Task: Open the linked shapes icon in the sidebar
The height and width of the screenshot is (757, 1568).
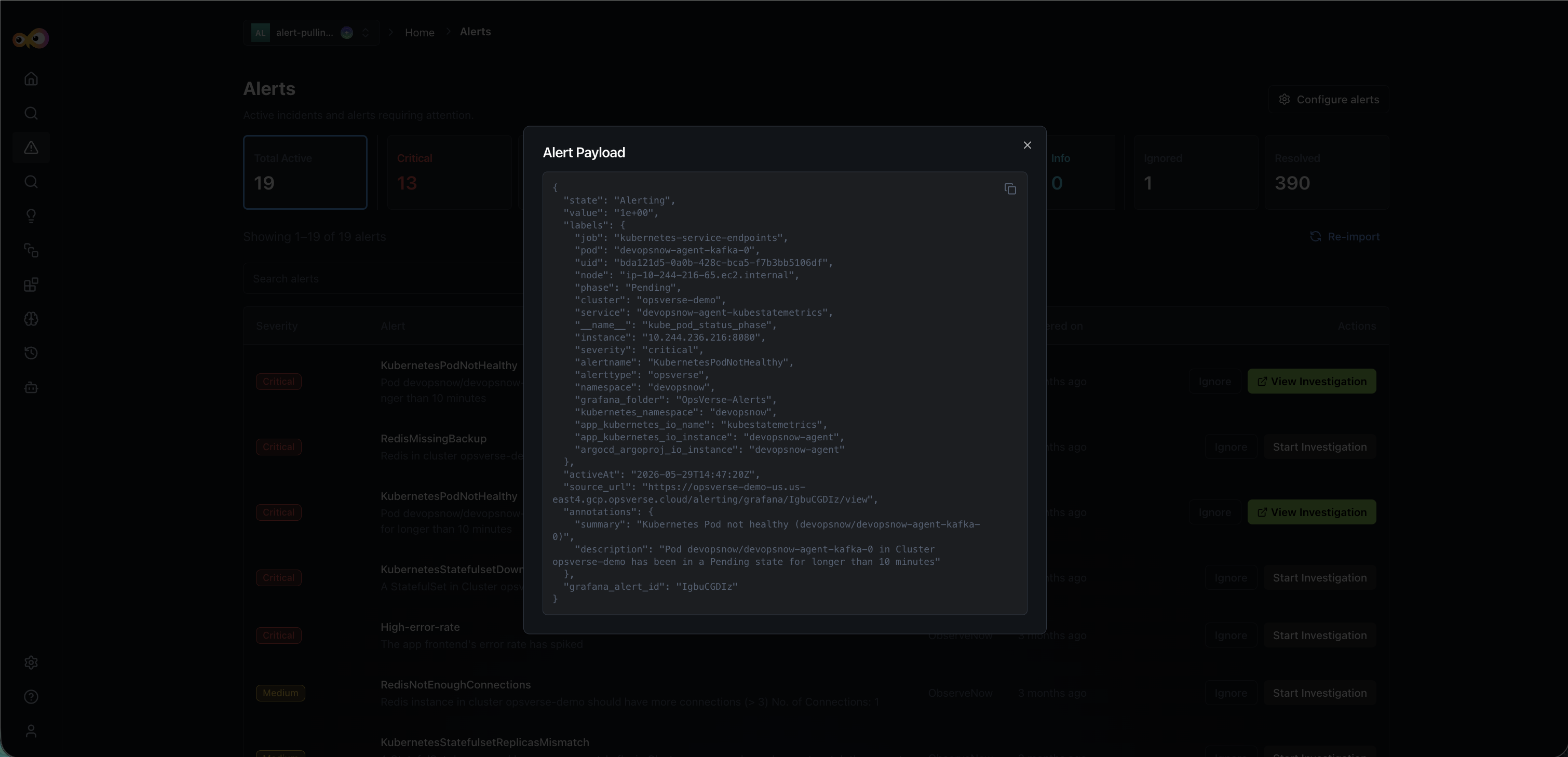Action: [x=31, y=251]
